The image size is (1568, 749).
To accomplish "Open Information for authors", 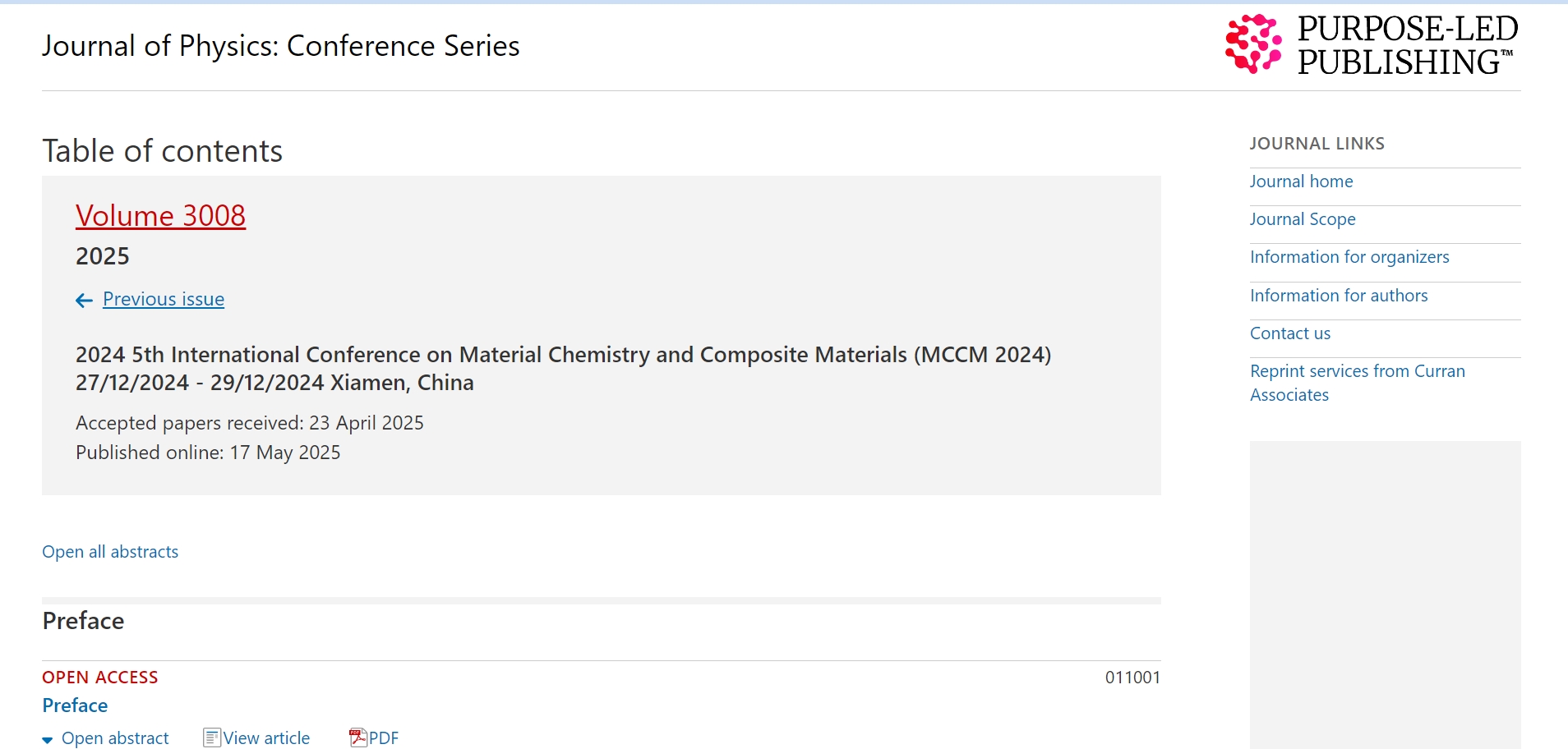I will click(x=1339, y=296).
